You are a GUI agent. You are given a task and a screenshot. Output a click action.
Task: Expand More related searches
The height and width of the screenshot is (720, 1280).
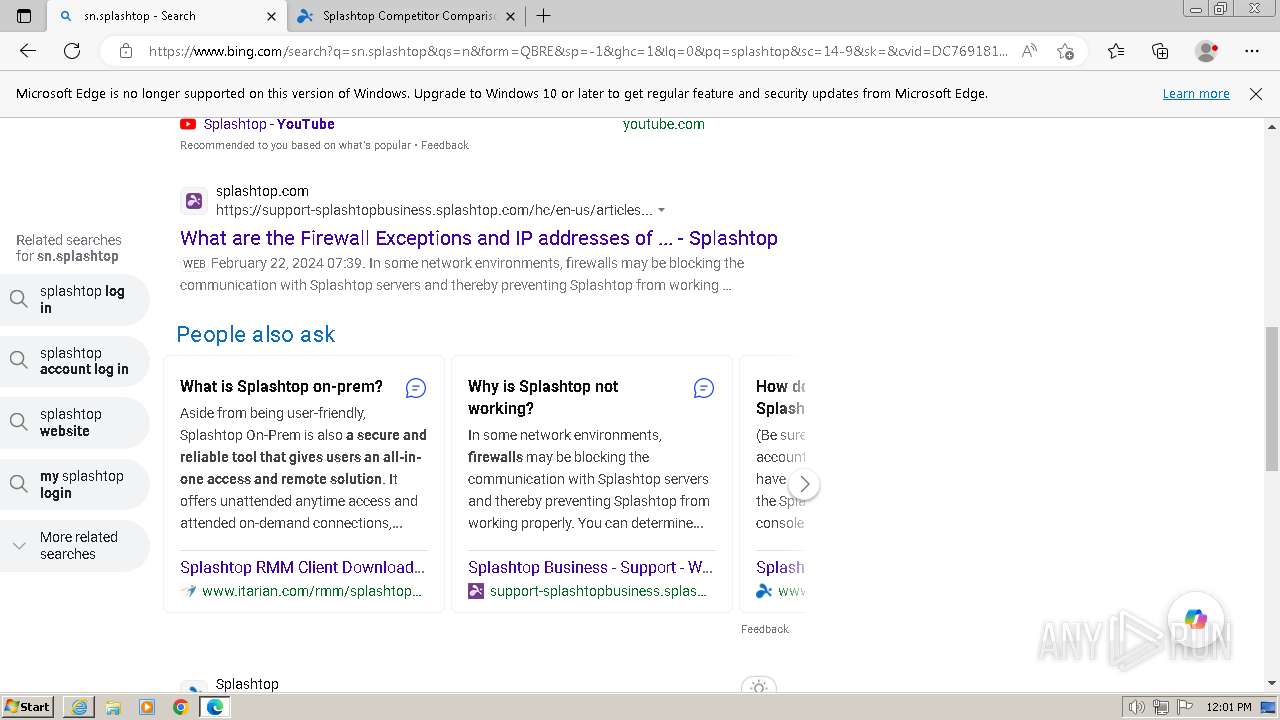coord(75,545)
